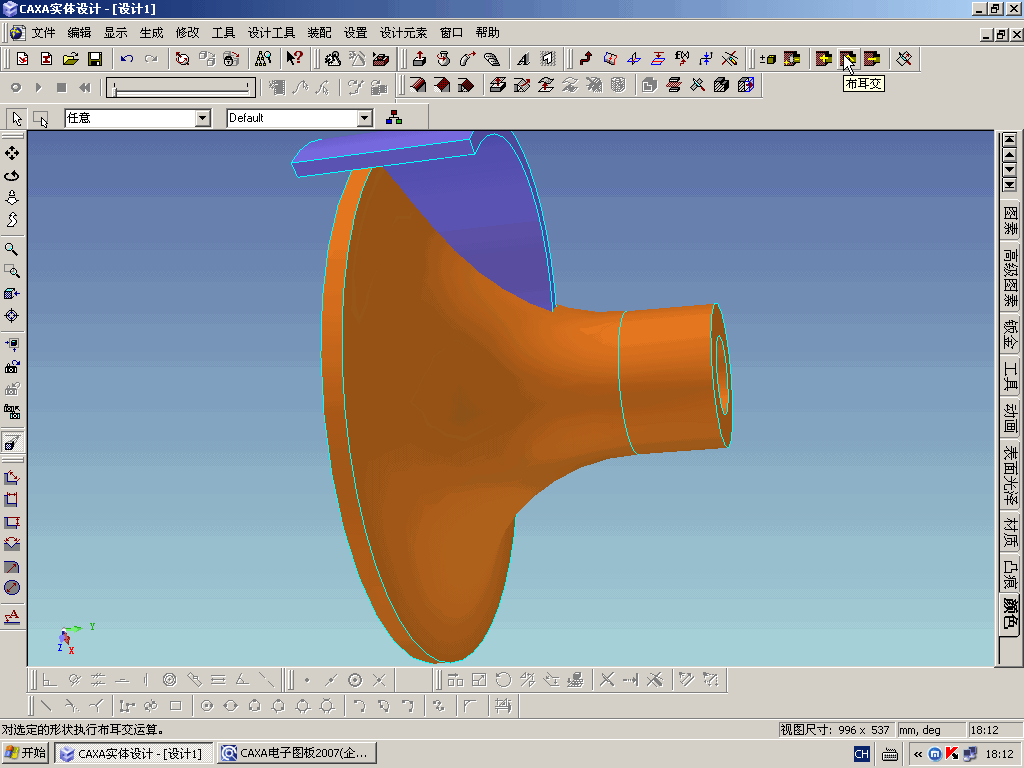Click the Boolean add icon with yellow plus
Screen dimensions: 1024x768
click(x=824, y=59)
